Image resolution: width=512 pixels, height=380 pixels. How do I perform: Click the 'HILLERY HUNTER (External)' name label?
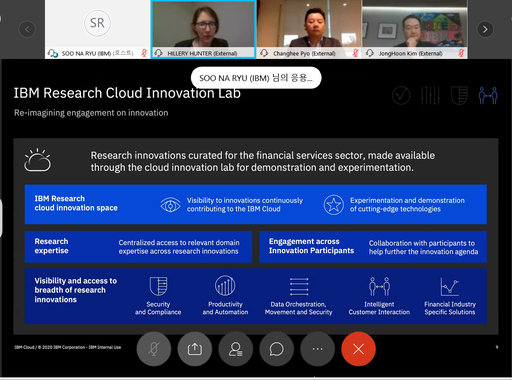(x=202, y=53)
